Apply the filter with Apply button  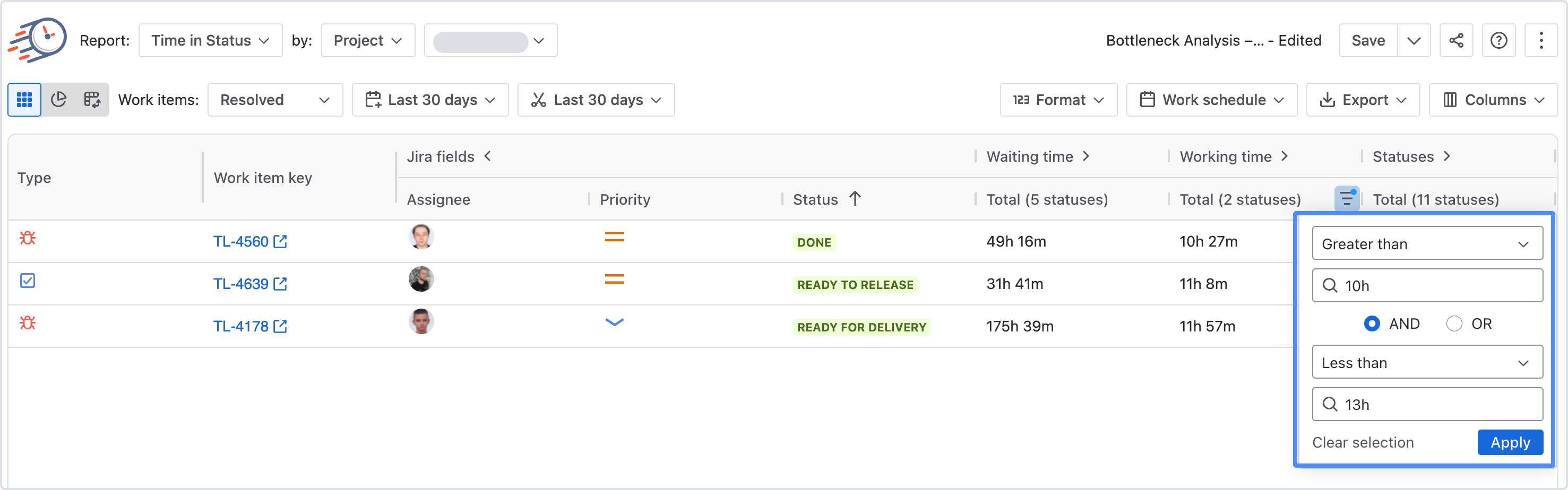pyautogui.click(x=1510, y=443)
